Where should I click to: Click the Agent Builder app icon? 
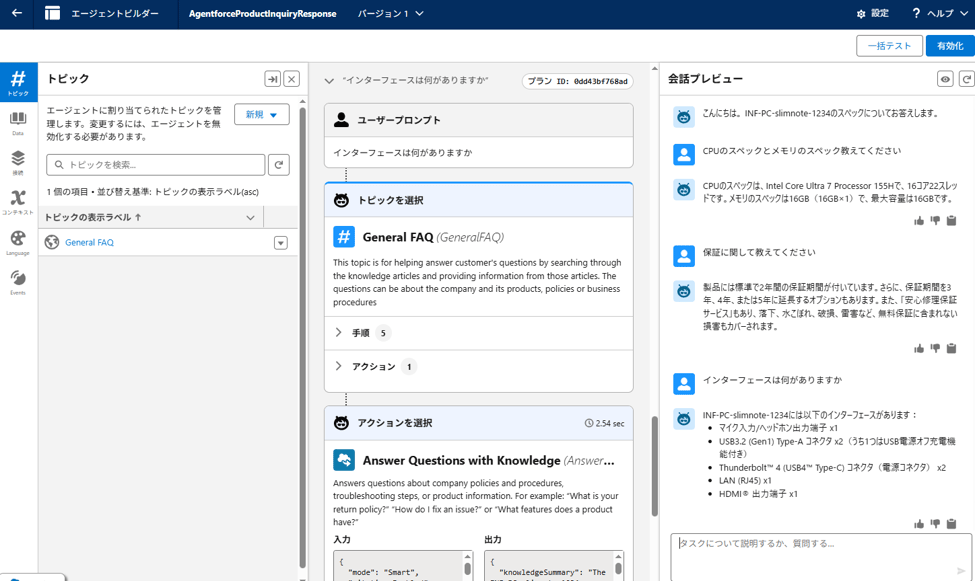coord(53,13)
